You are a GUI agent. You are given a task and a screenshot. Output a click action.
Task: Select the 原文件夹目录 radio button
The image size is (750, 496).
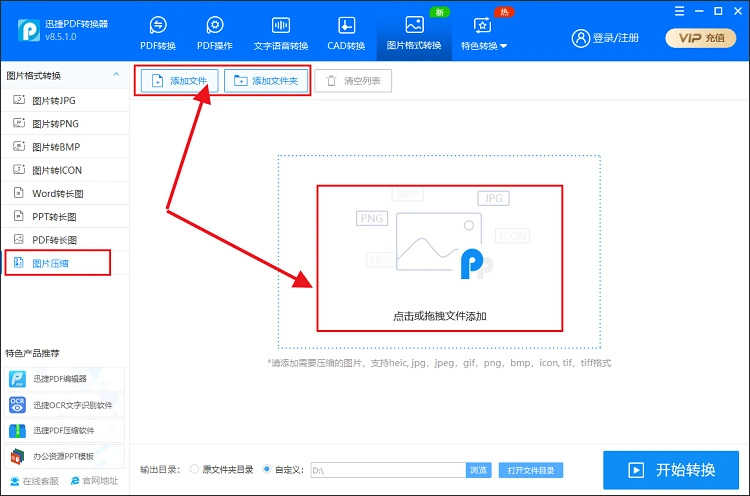pyautogui.click(x=194, y=469)
